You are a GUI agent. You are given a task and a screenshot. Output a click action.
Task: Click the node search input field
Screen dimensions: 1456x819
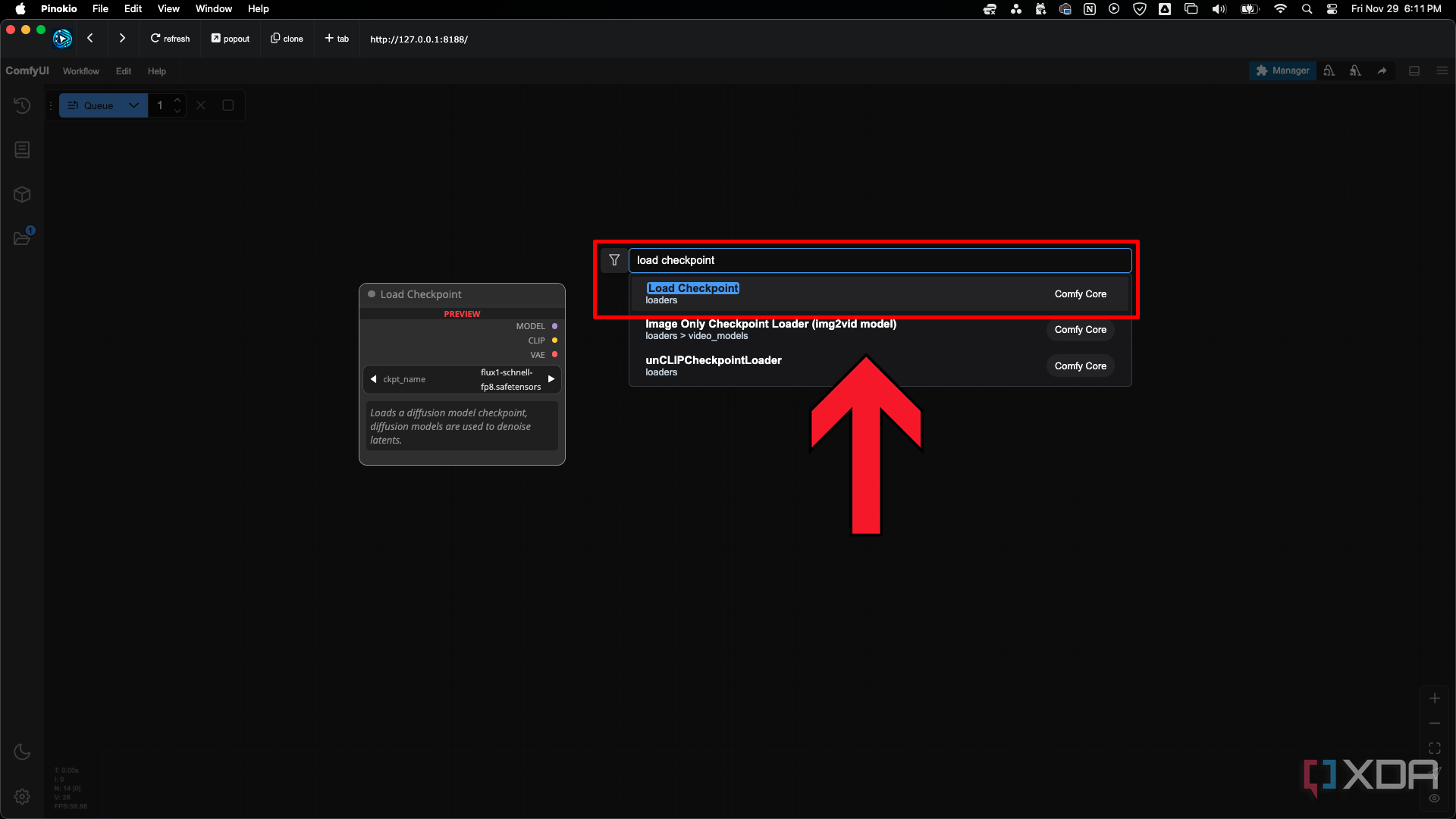pos(880,260)
